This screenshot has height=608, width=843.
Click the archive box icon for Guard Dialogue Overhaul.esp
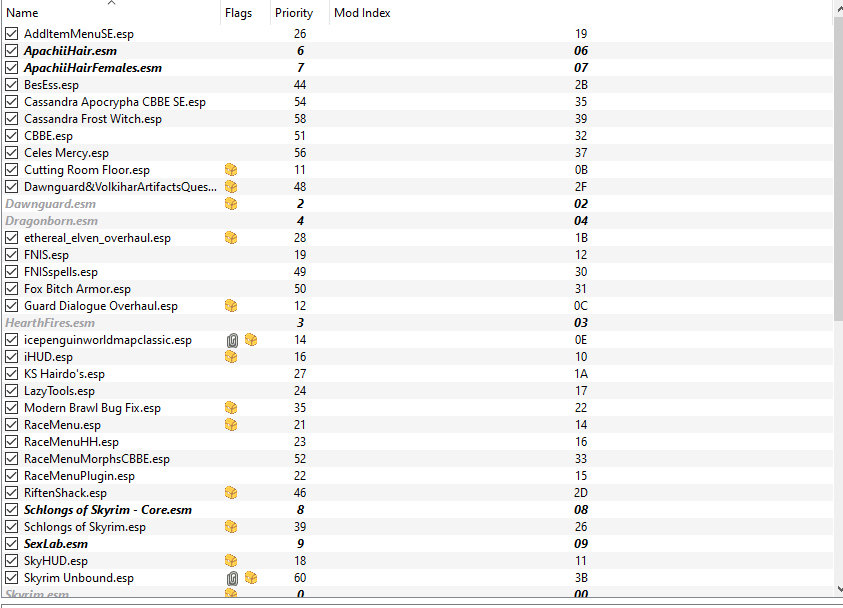[231, 306]
